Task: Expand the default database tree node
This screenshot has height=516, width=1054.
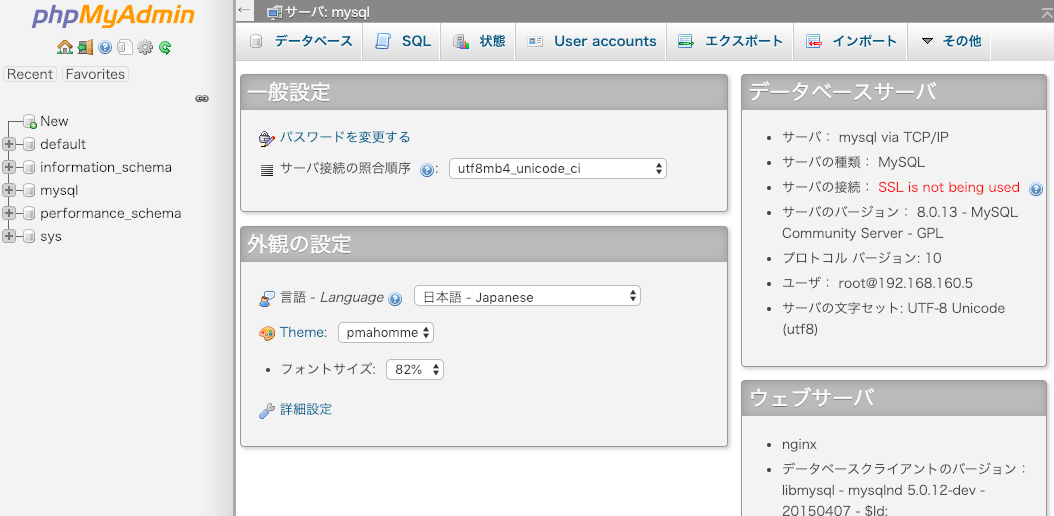Action: point(9,144)
